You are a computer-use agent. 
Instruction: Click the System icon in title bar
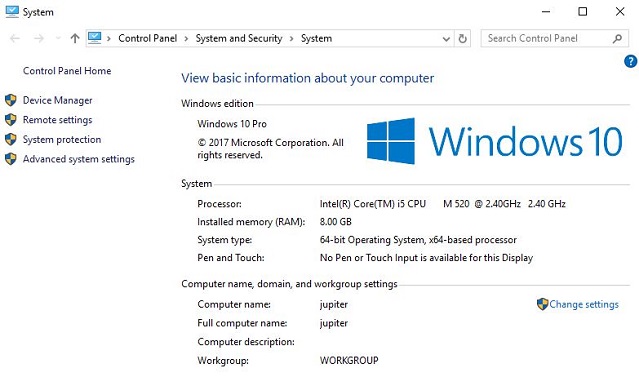[x=12, y=12]
